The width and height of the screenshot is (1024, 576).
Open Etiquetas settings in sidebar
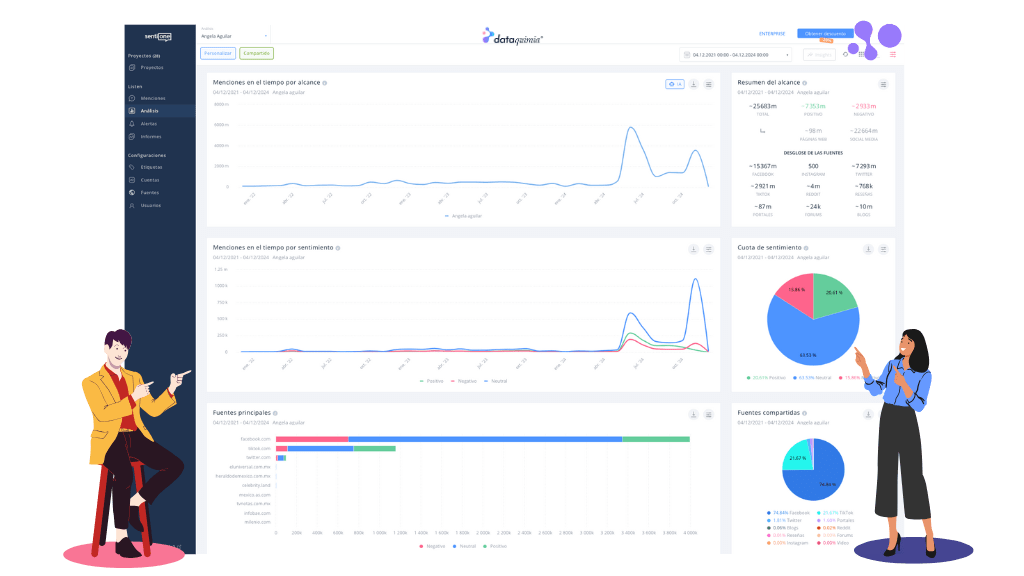click(151, 167)
